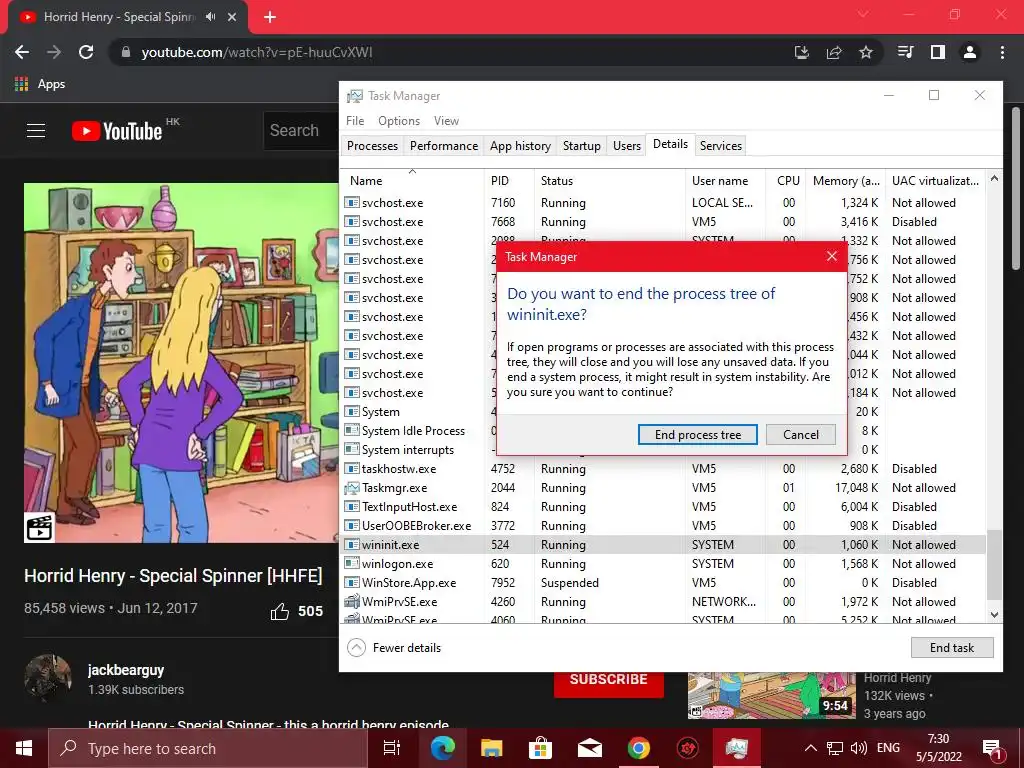This screenshot has width=1024, height=768.
Task: Open Mail app from taskbar
Action: (x=590, y=748)
